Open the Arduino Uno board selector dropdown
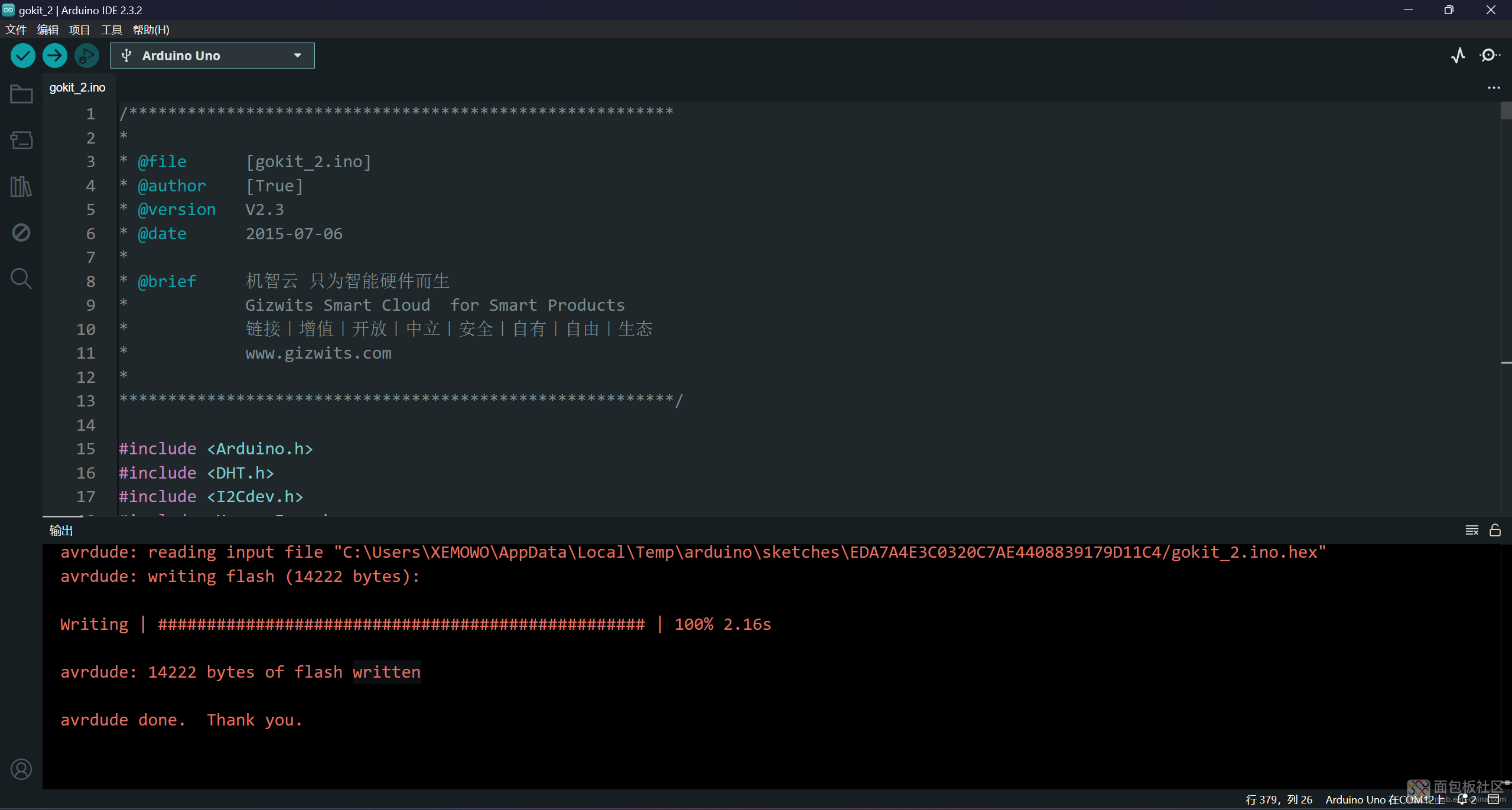The width and height of the screenshot is (1512, 810). (212, 56)
